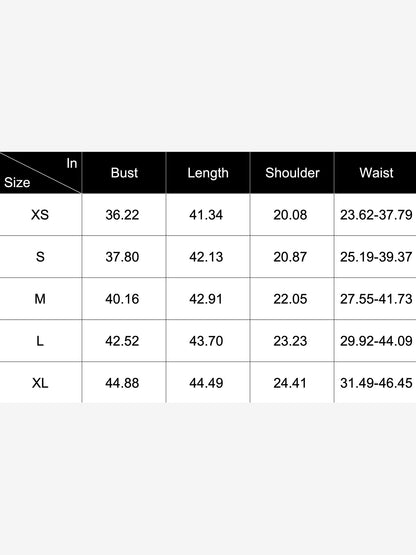Click the XS waist range 23.62-37.79

376,214
